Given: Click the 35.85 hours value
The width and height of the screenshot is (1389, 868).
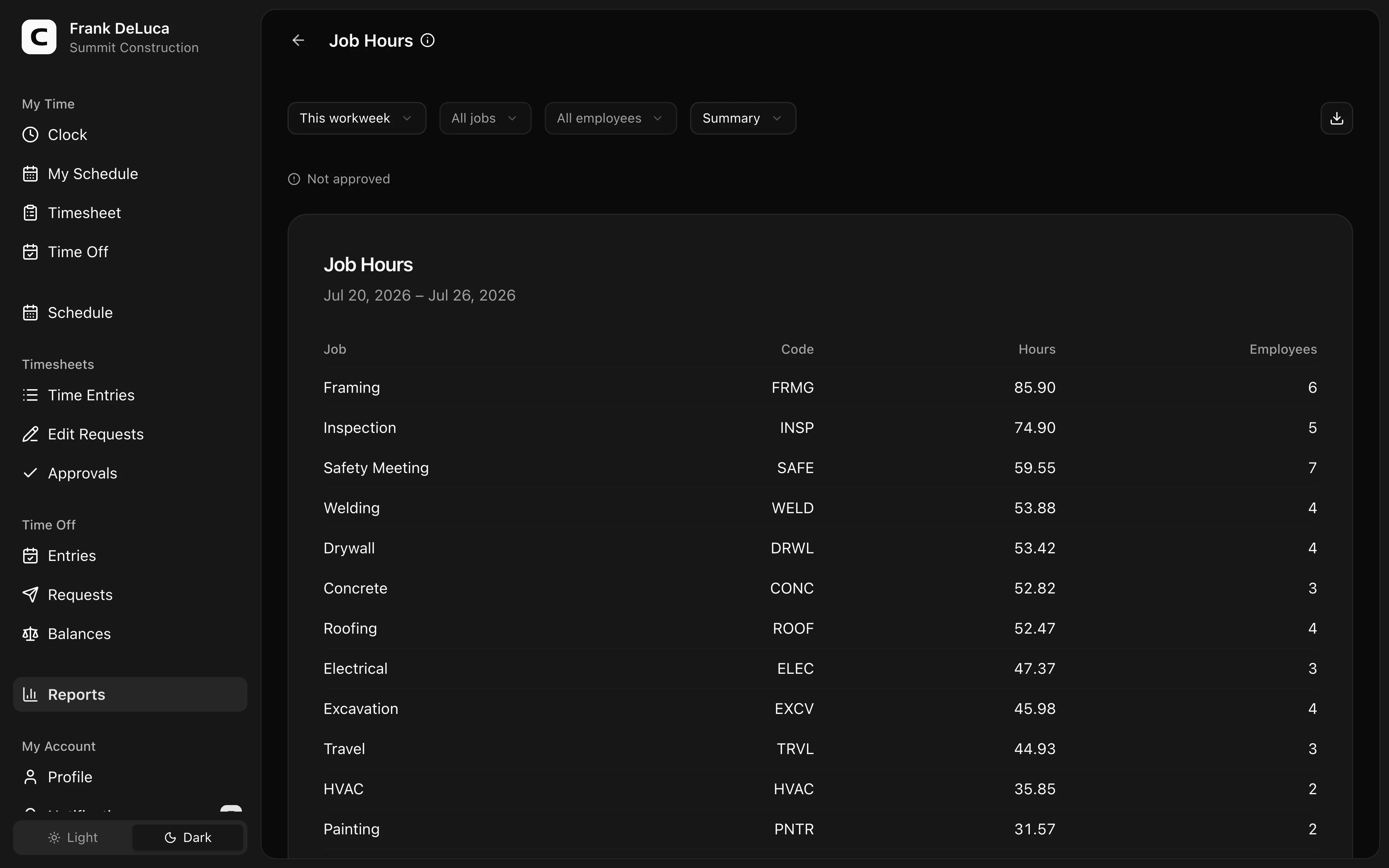Looking at the screenshot, I should [x=1035, y=790].
